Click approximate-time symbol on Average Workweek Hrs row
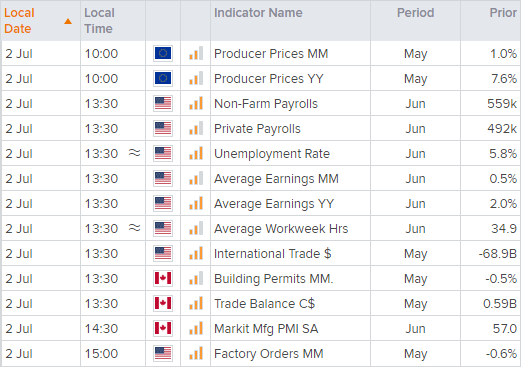Viewport: 521px width, 367px height. 135,228
